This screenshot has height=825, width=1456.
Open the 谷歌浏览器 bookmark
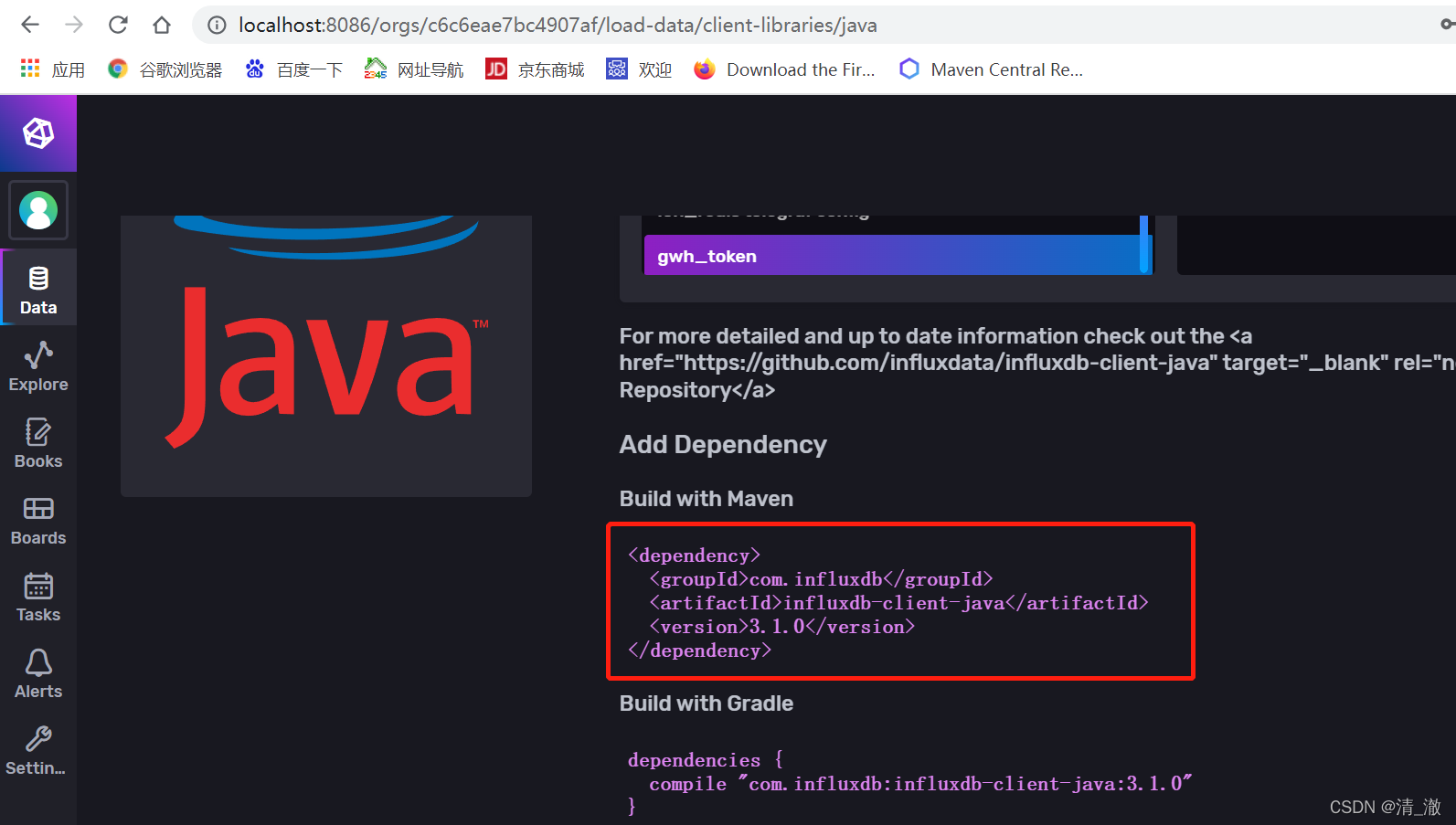coord(165,69)
